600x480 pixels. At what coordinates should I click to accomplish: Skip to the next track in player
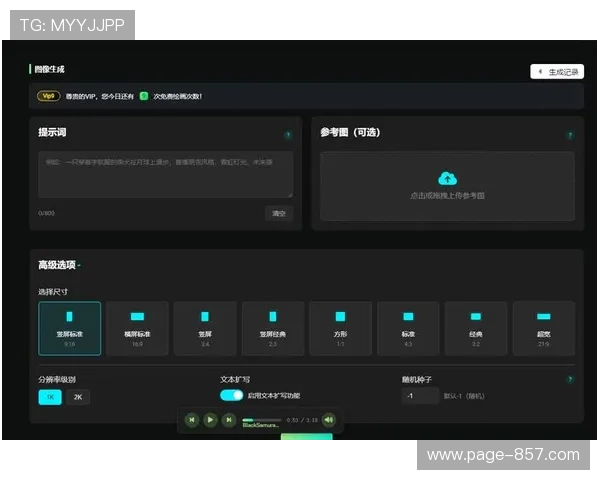pos(228,420)
